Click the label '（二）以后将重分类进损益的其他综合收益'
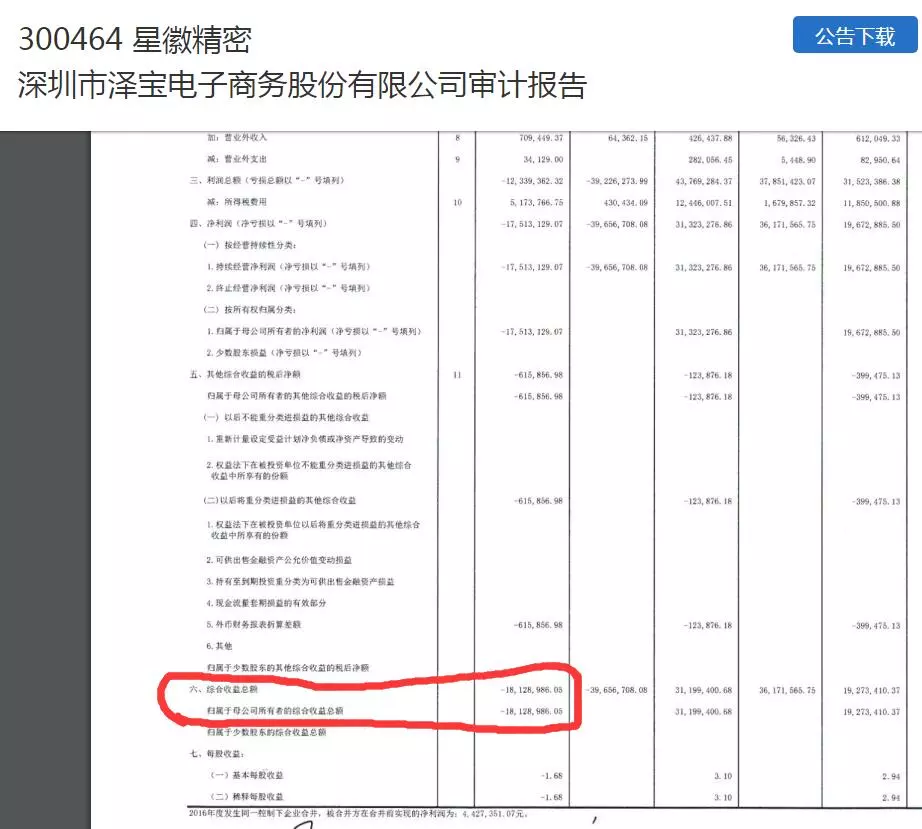Viewport: 922px width, 829px height. [280, 500]
